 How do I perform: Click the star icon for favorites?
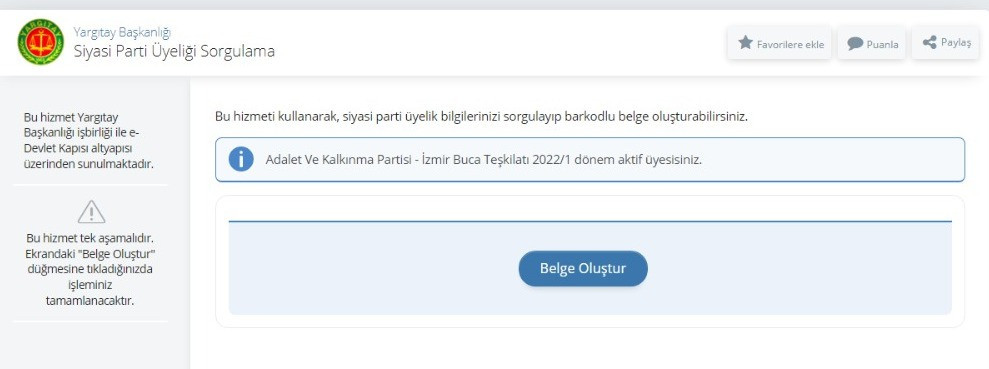(746, 43)
